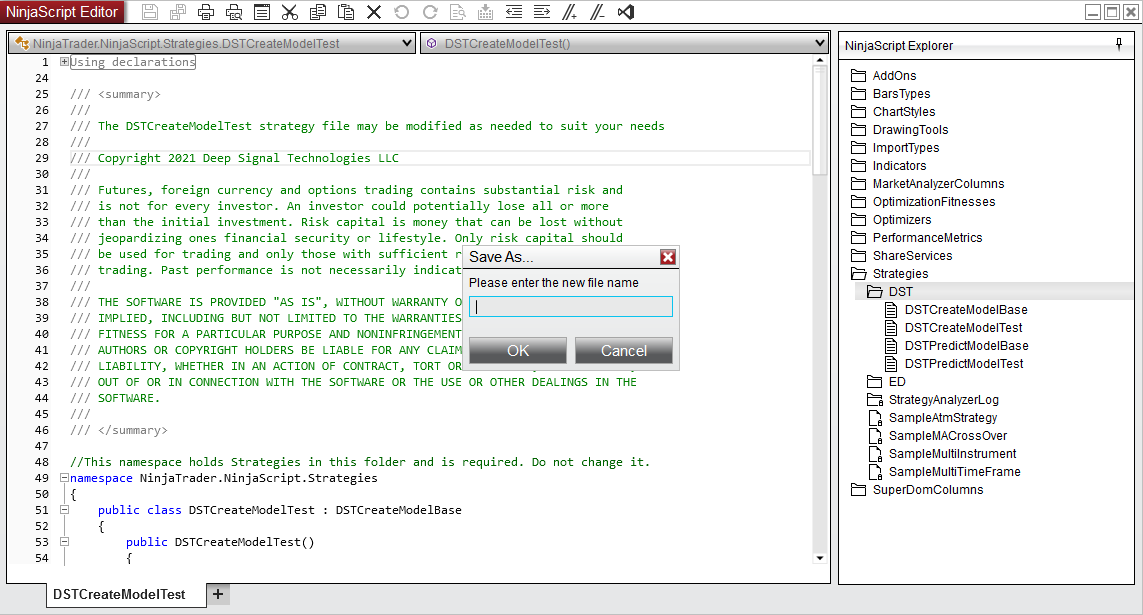Click the Save toolbar icon
The image size is (1143, 615).
point(149,12)
